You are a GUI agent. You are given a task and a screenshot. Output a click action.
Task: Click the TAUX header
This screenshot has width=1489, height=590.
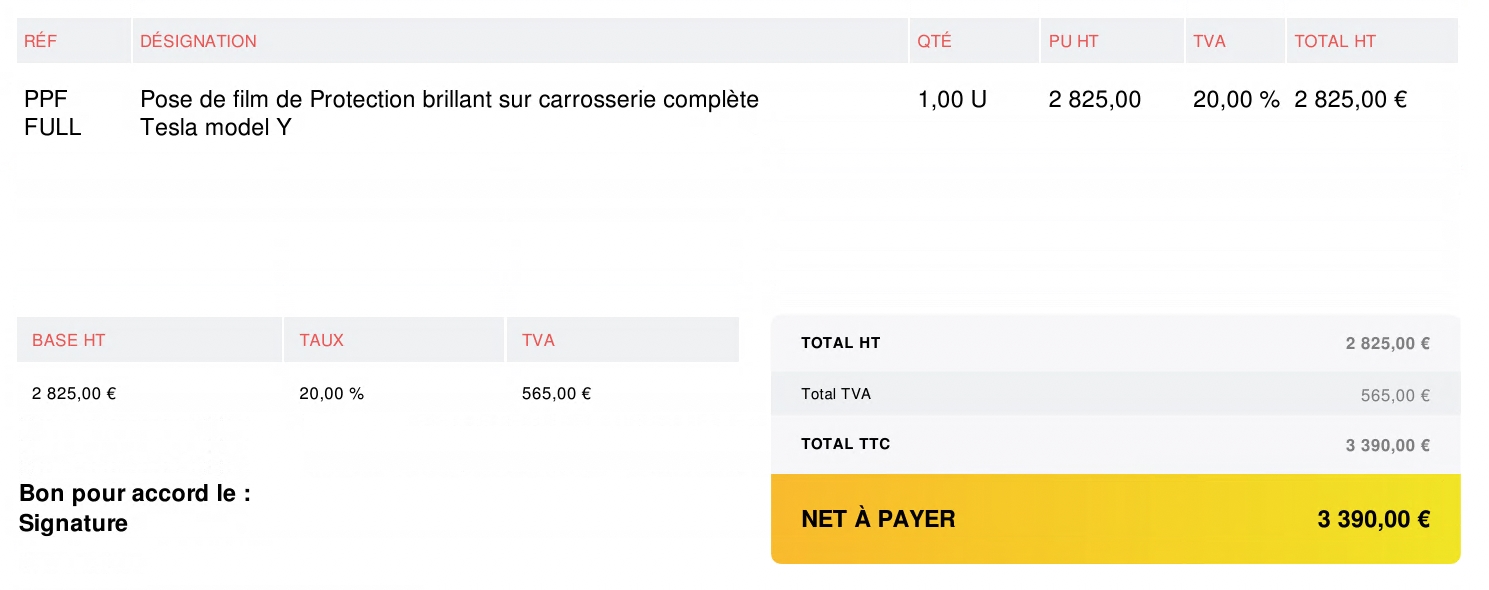321,340
